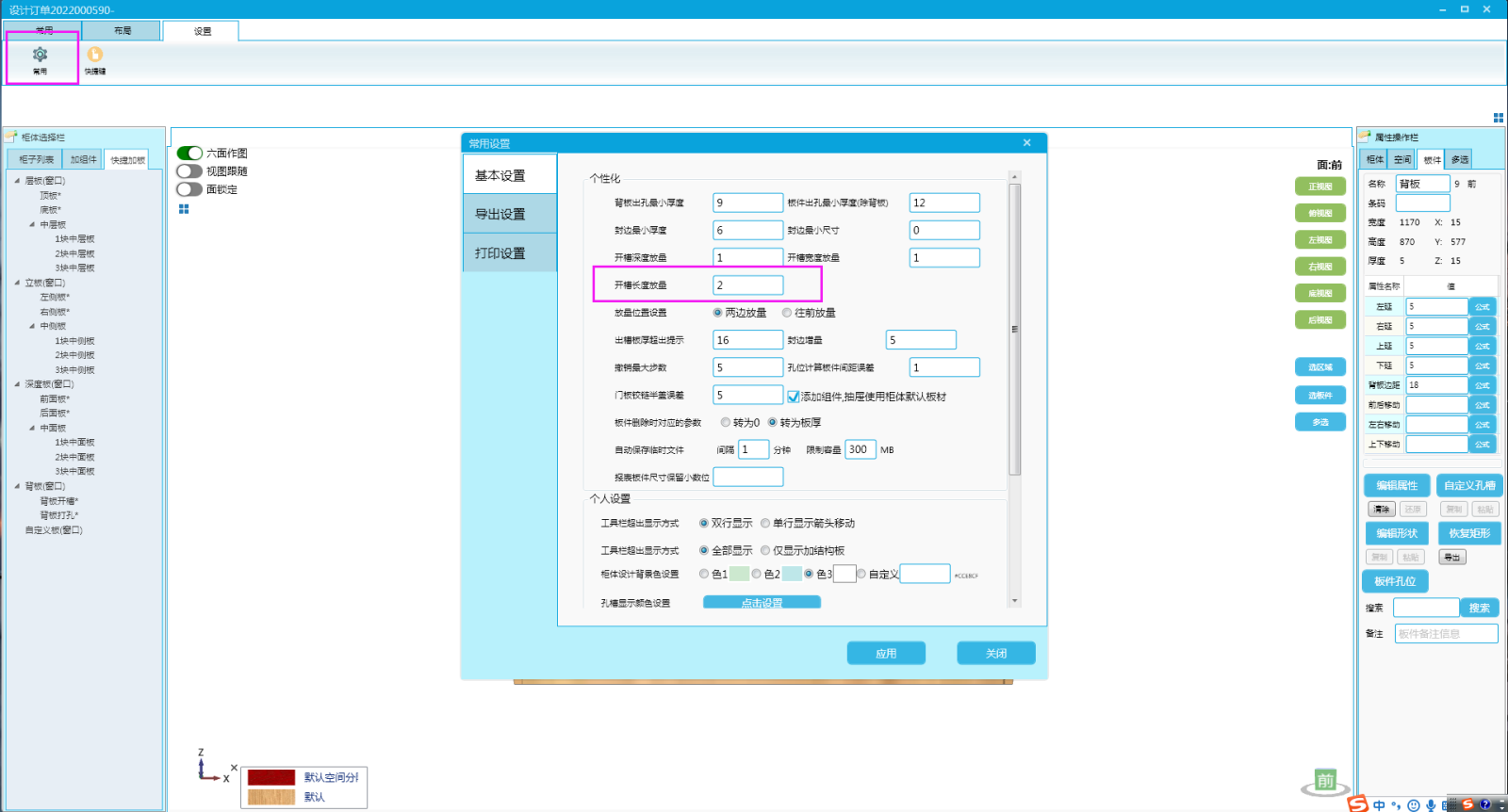Click 关闭 button in dialog
This screenshot has width=1508, height=812.
pos(996,653)
